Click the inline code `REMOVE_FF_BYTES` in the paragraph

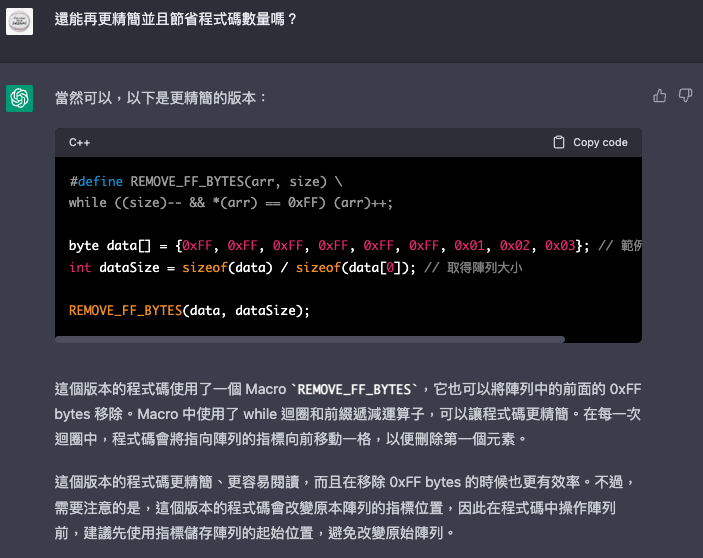click(x=354, y=389)
